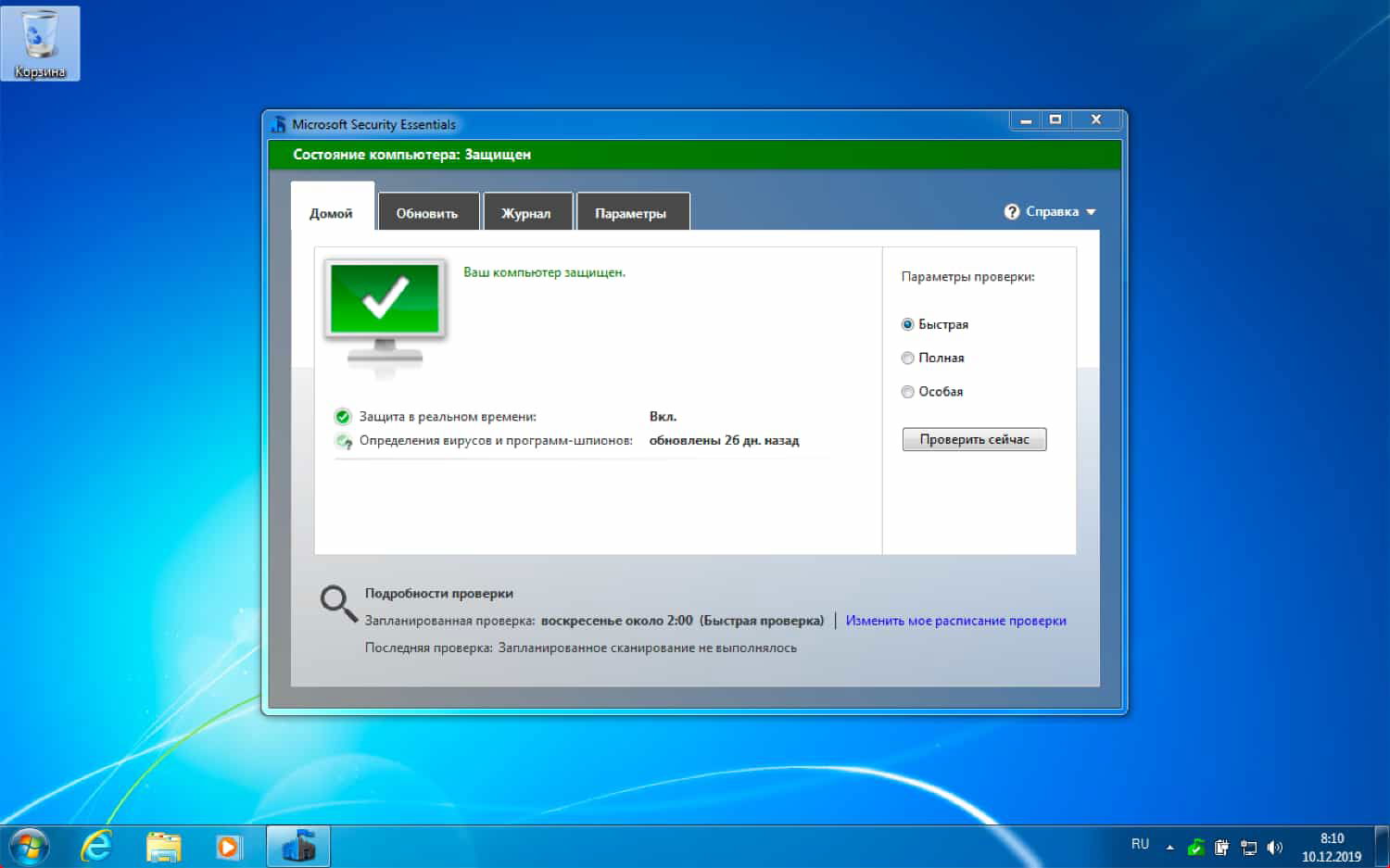Open Изменить мое расписание проверки link
Screen dimensions: 1390x868
pyautogui.click(x=955, y=620)
